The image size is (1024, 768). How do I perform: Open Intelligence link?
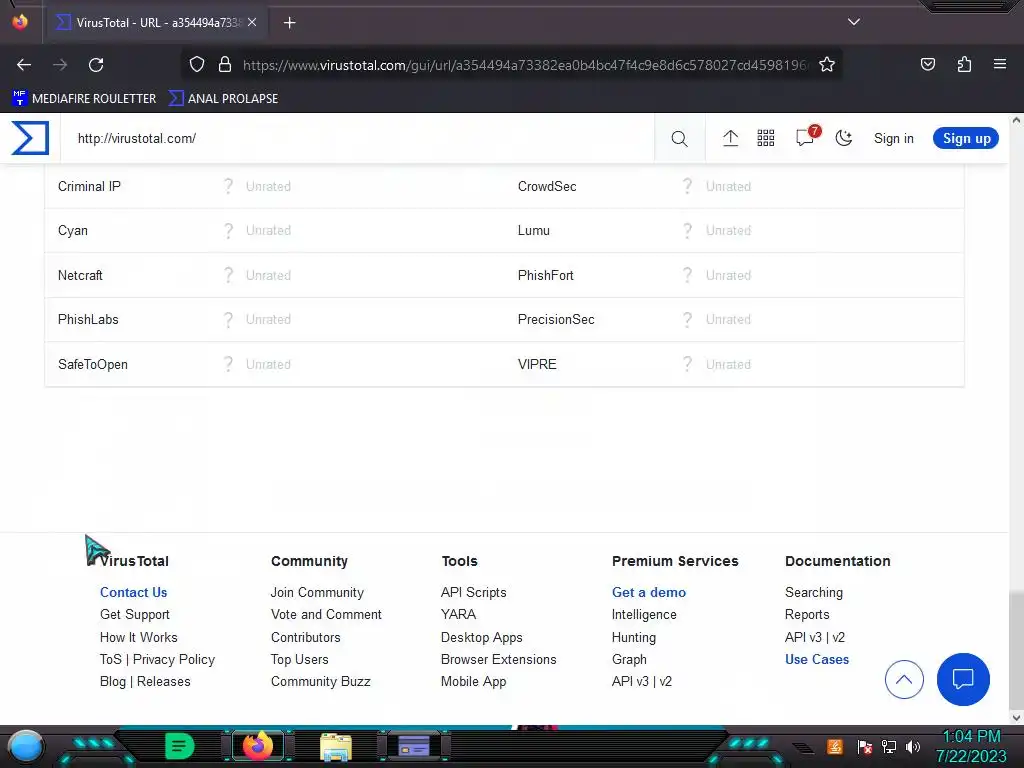pyautogui.click(x=644, y=615)
